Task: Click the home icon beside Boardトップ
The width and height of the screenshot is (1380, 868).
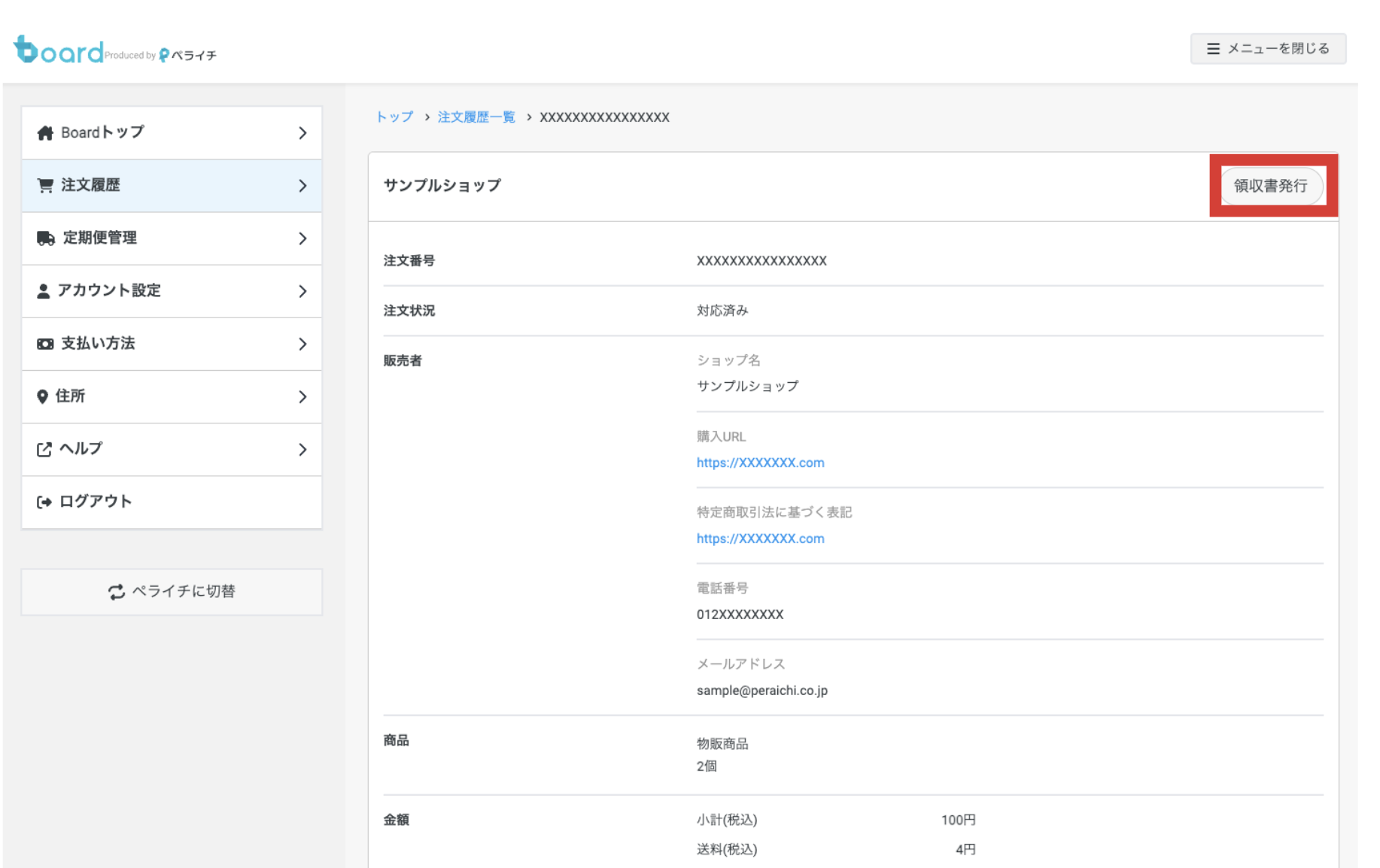Action: tap(45, 133)
